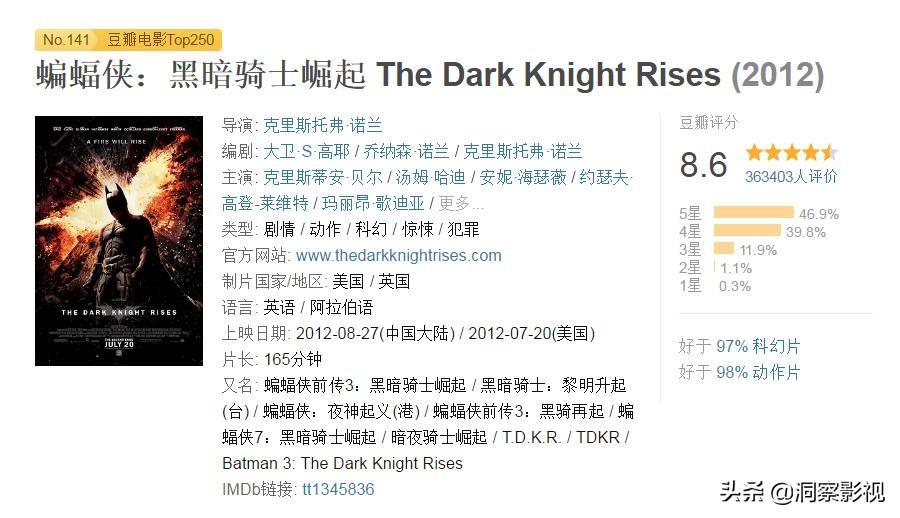Expand cast list with 更多...
The height and width of the screenshot is (518, 900).
click(460, 203)
